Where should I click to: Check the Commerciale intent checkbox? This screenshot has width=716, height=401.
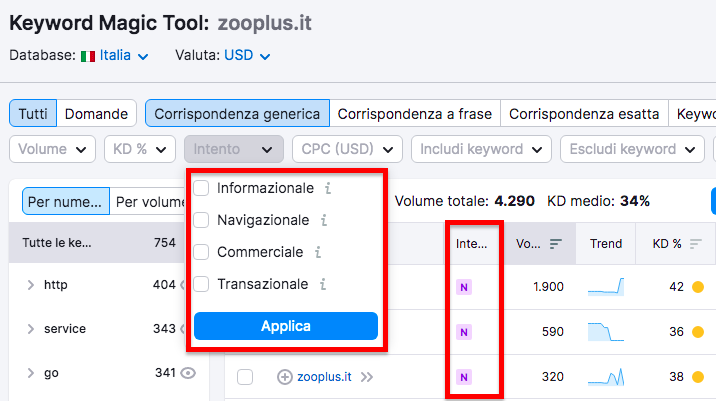pyautogui.click(x=201, y=252)
